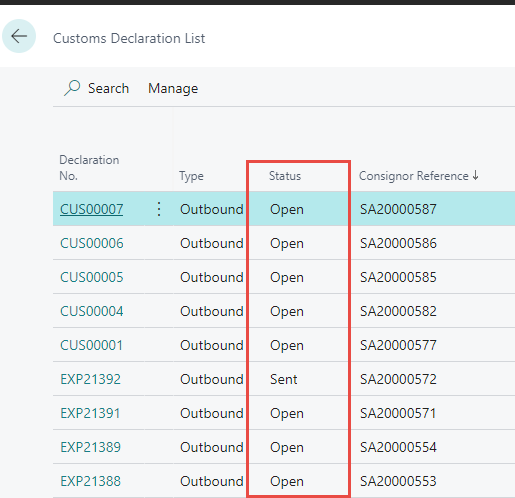Open the declaration CUS00006 link
The width and height of the screenshot is (515, 498).
point(92,243)
